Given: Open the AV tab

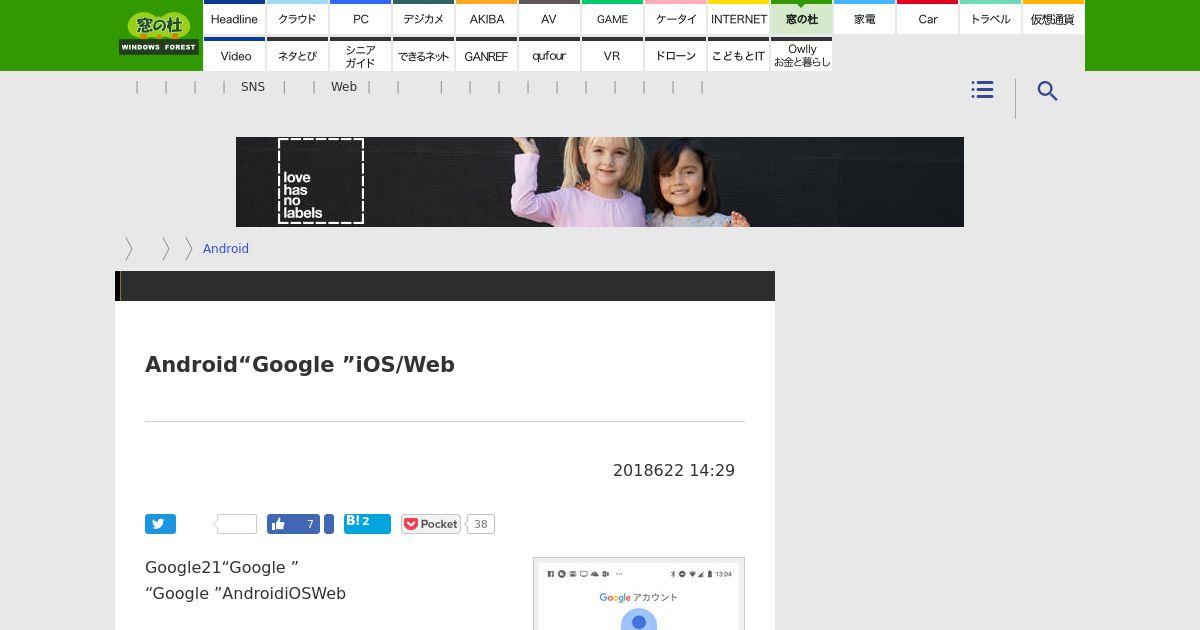Looking at the screenshot, I should (549, 18).
